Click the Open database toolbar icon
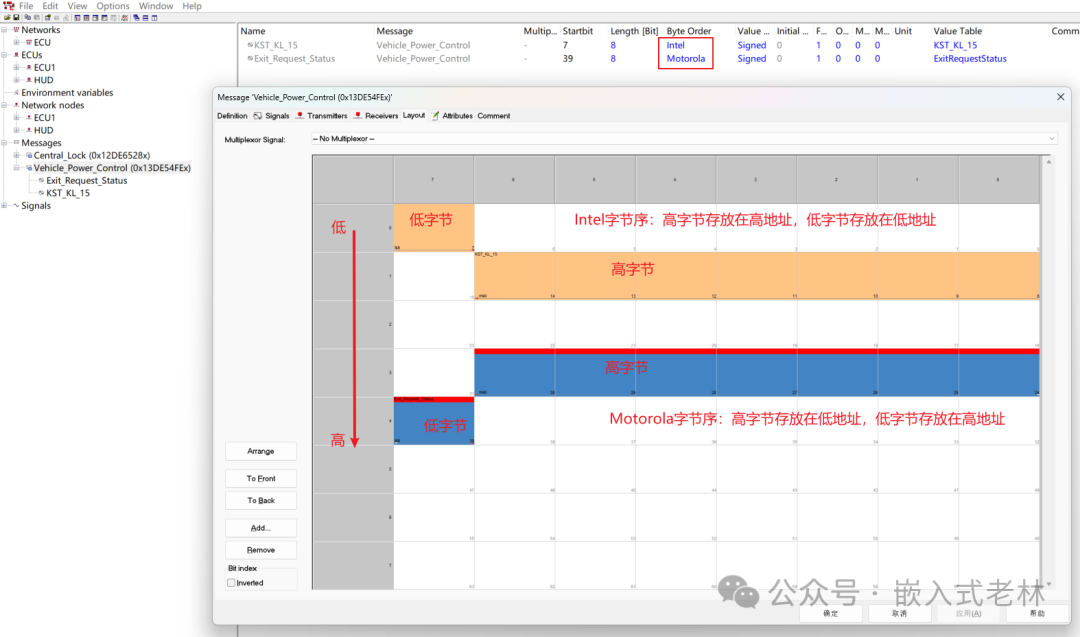 [8, 17]
